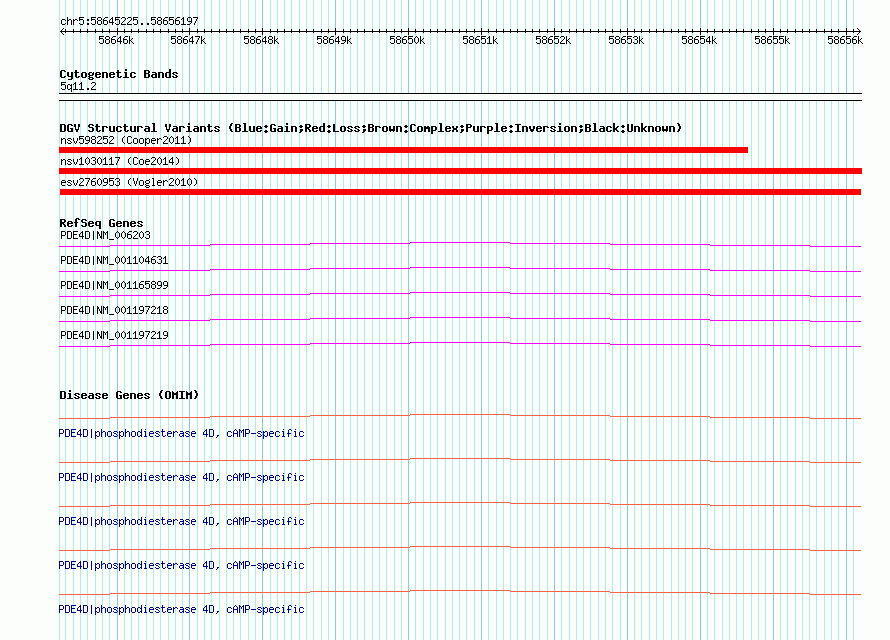
Task: Open the topmost PDE4D phosphodiesterase 4D OMIM link
Action: click(x=181, y=433)
